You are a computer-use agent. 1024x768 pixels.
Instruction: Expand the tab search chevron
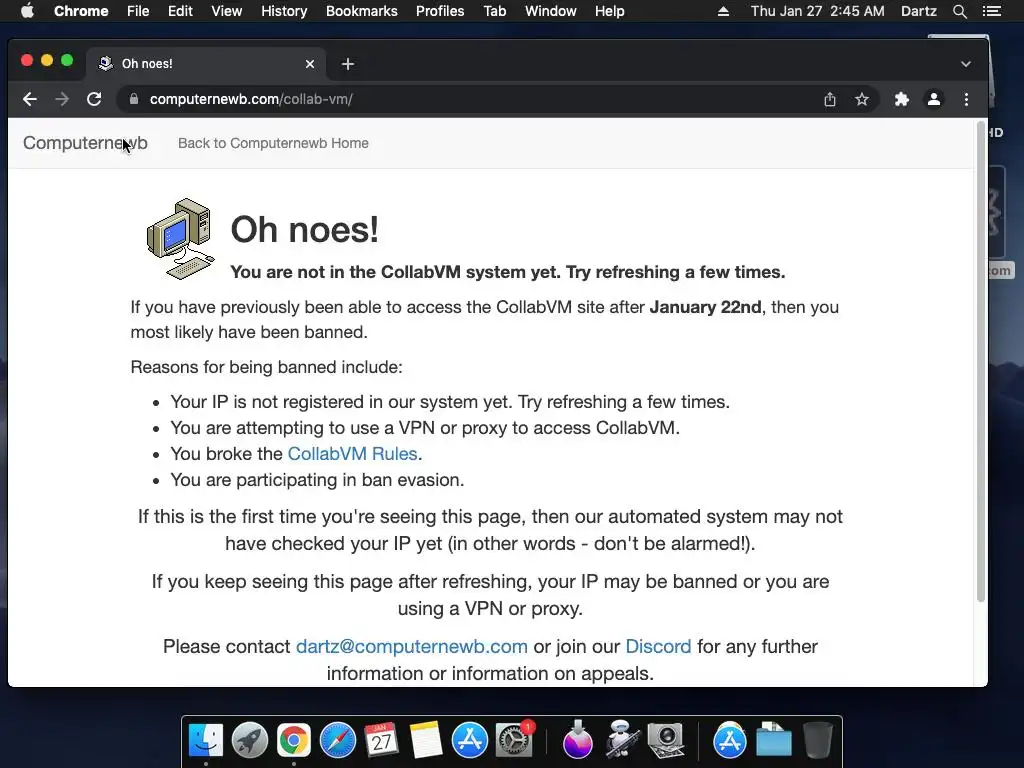pyautogui.click(x=966, y=64)
